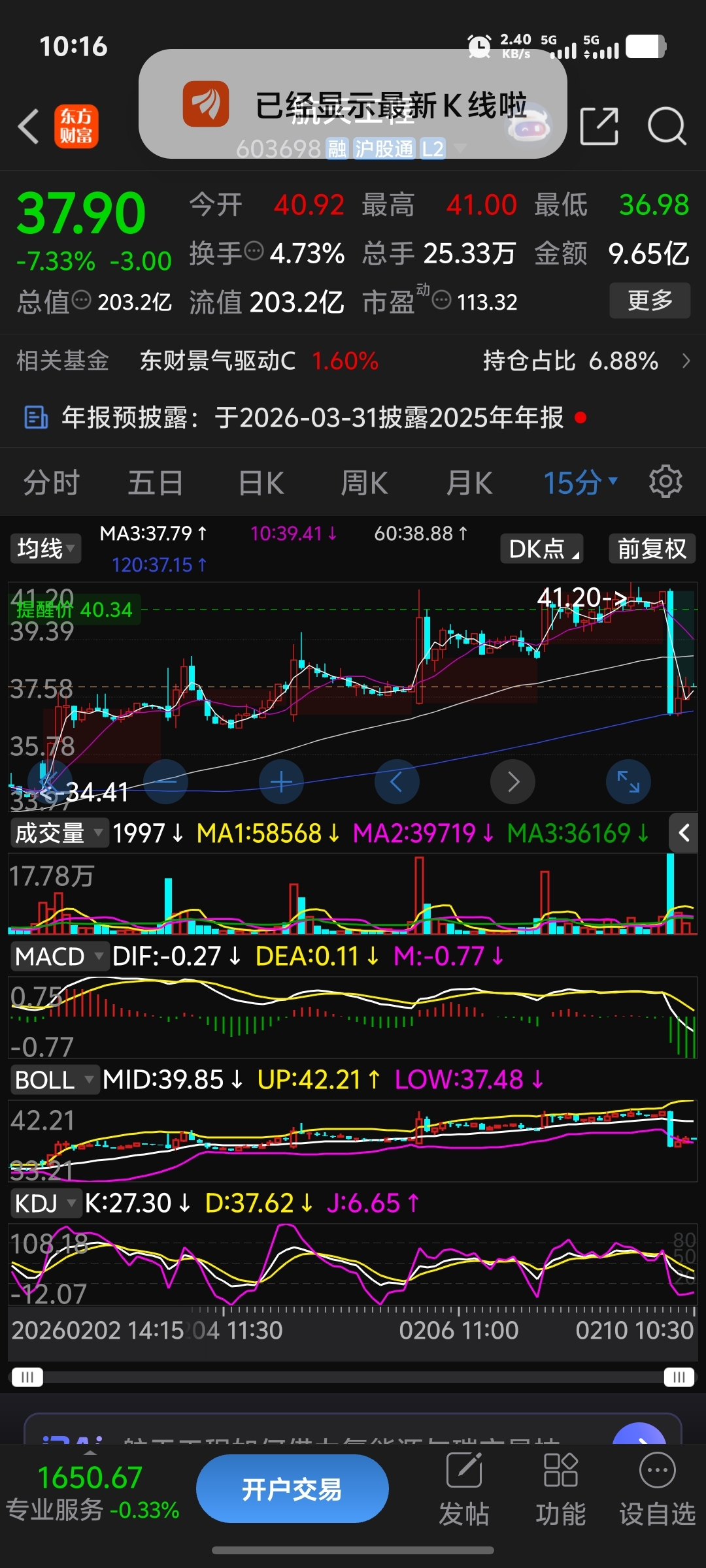Tap the 更多 button

(650, 301)
